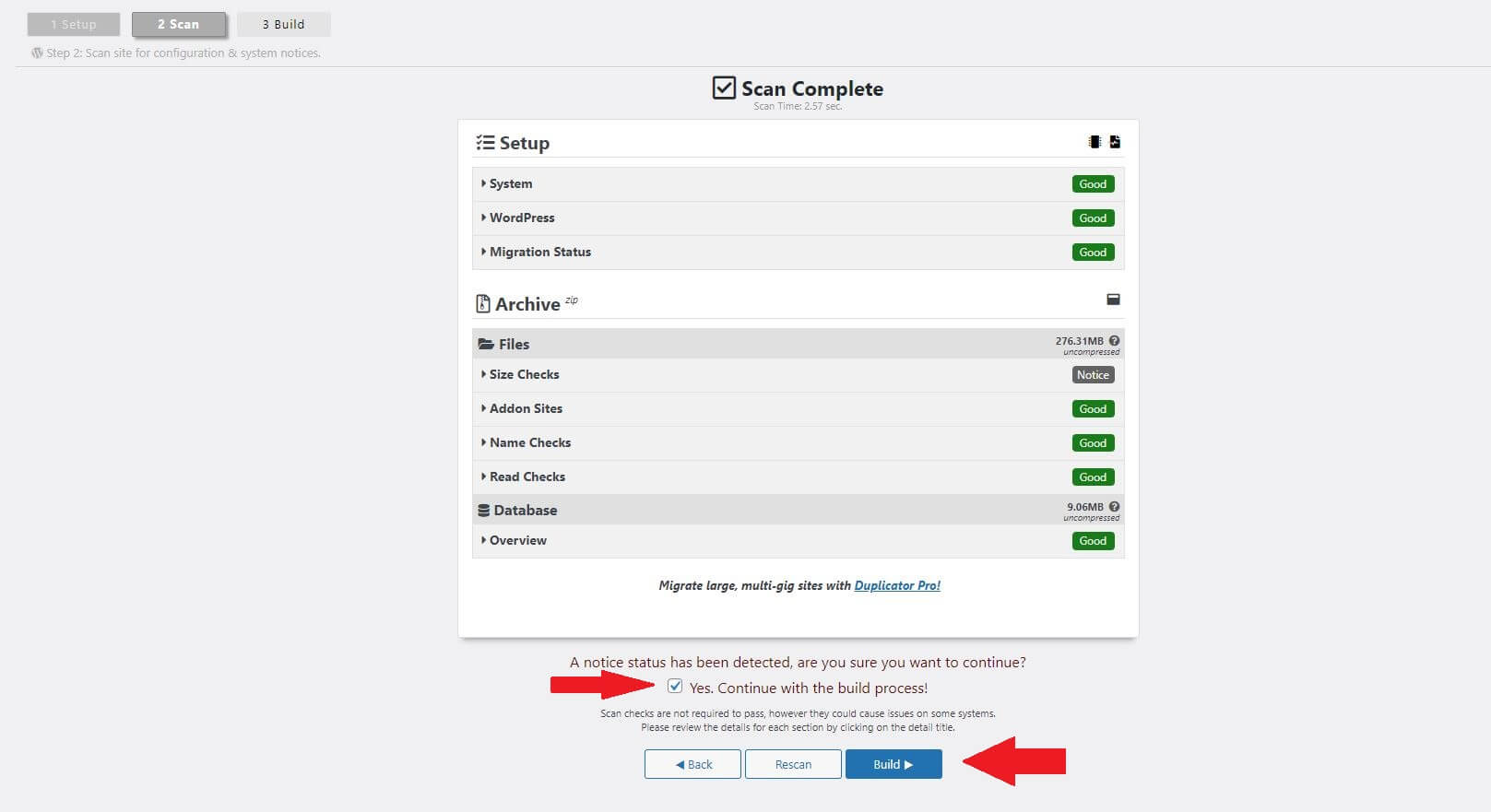Click the Notice status badge on Size Checks

(1093, 375)
